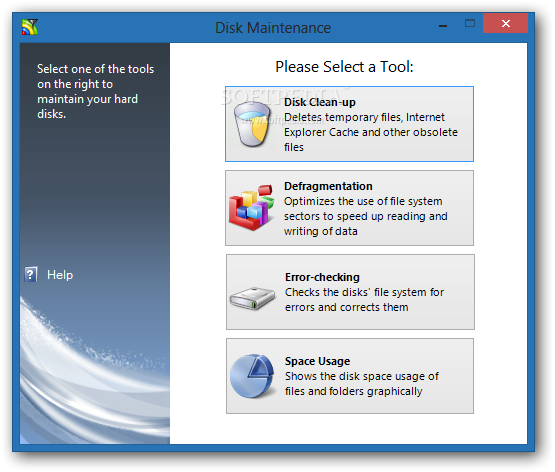Click the Defragmentation colored blocks icon
The image size is (555, 472).
251,207
